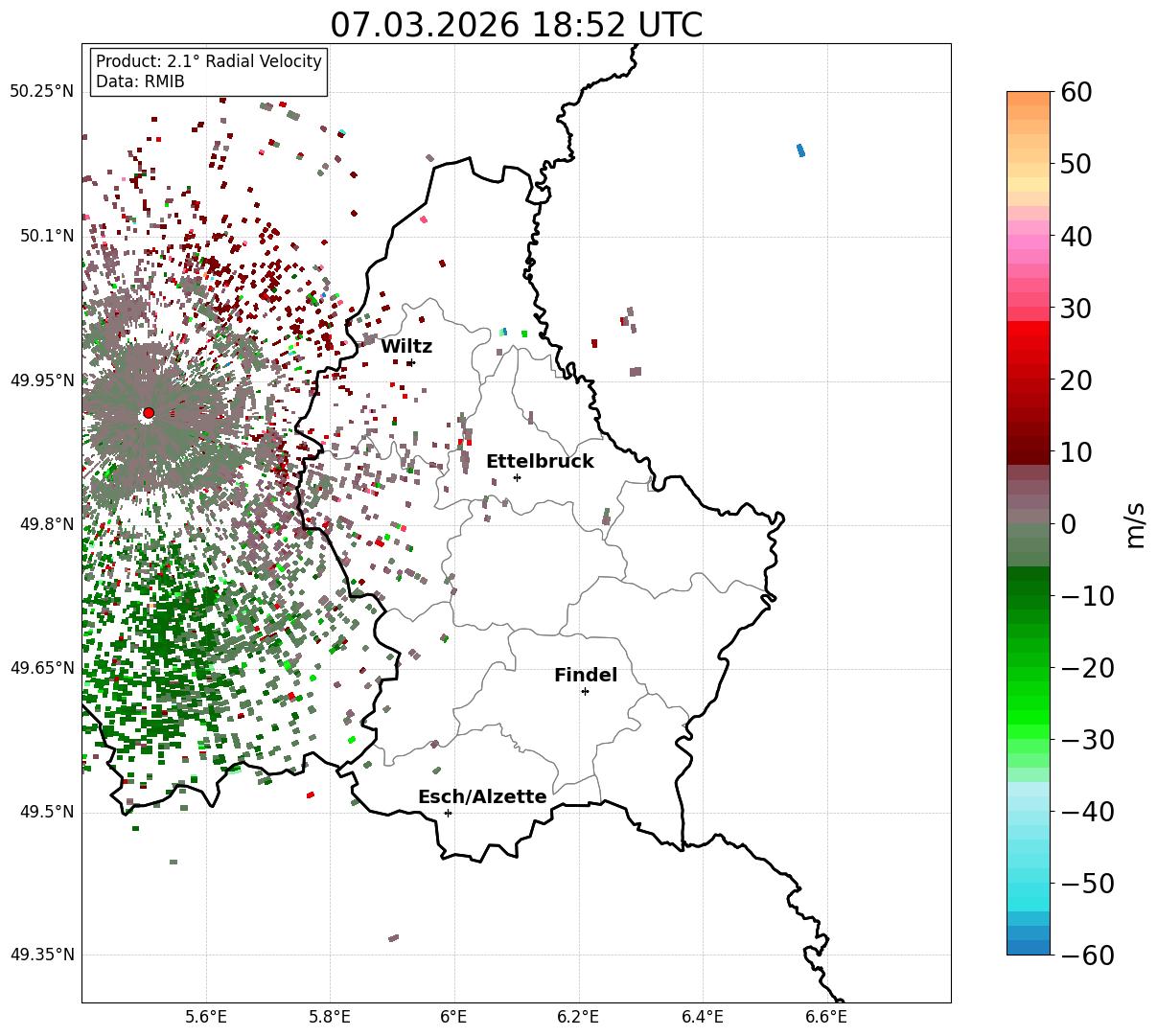Click the isolated blue echo northeast of Luxembourg
This screenshot has height=1036, width=1157.
pos(801,150)
